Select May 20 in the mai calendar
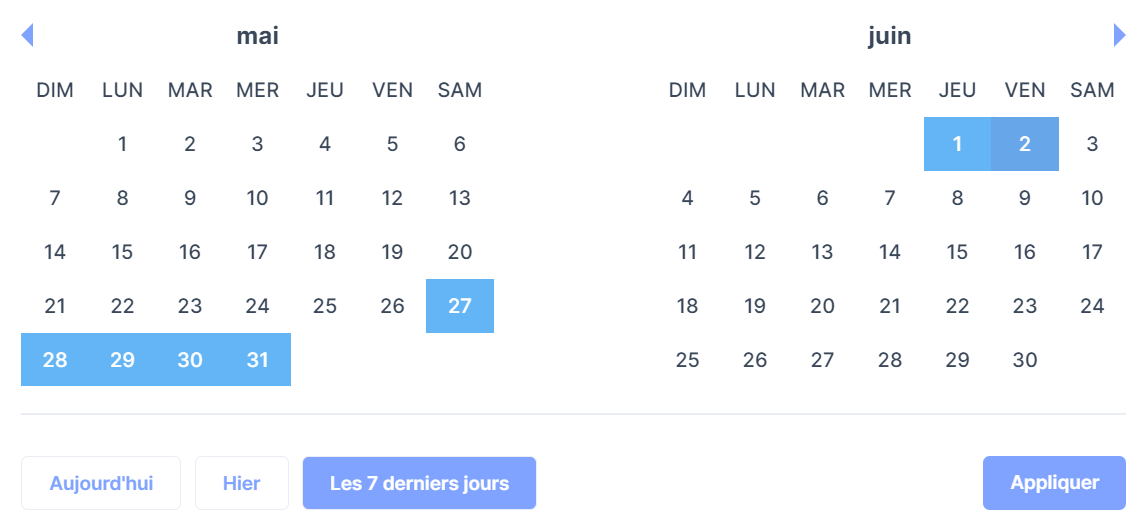Image resolution: width=1142 pixels, height=525 pixels. [x=460, y=252]
